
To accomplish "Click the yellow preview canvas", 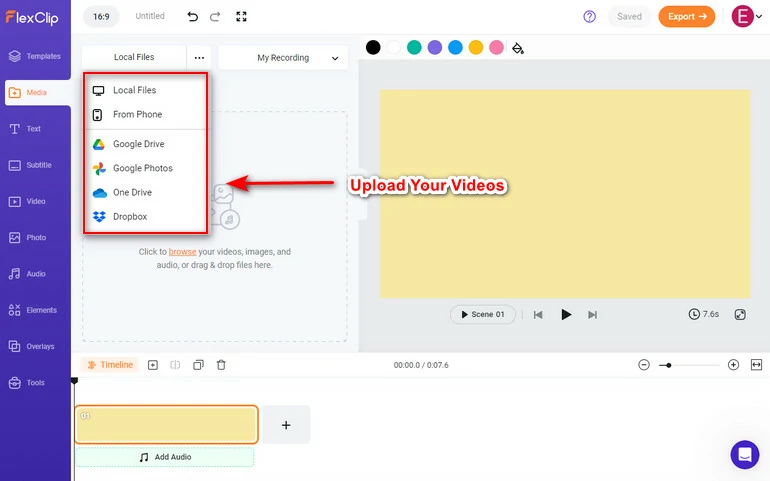I will click(x=565, y=194).
